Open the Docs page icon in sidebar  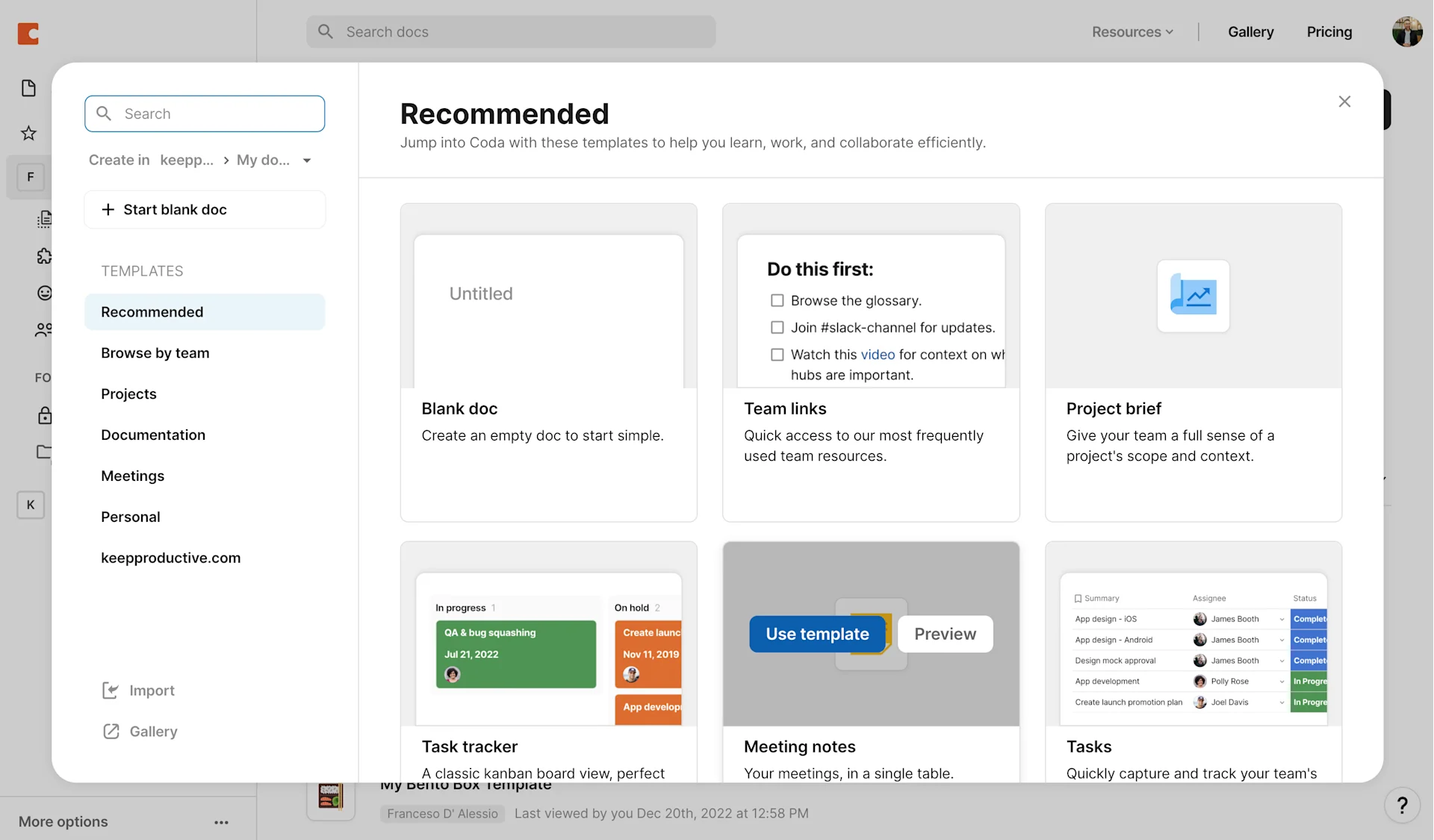[x=28, y=87]
